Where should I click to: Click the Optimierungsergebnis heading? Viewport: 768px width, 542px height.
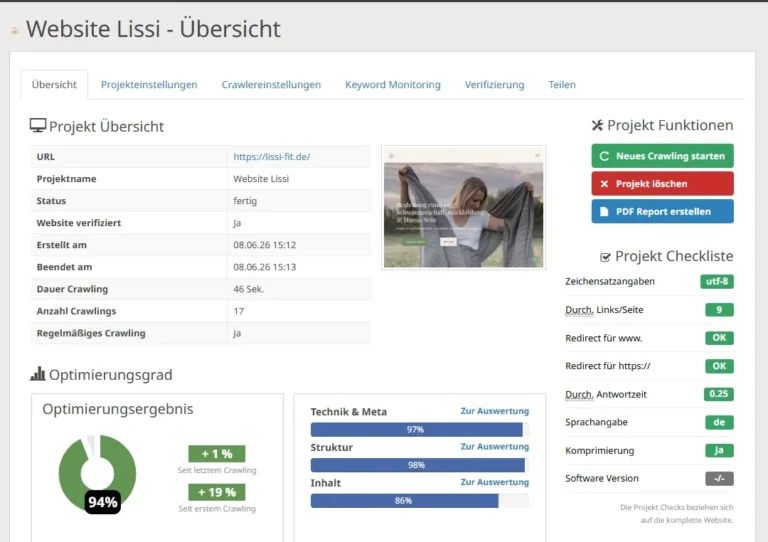click(118, 409)
